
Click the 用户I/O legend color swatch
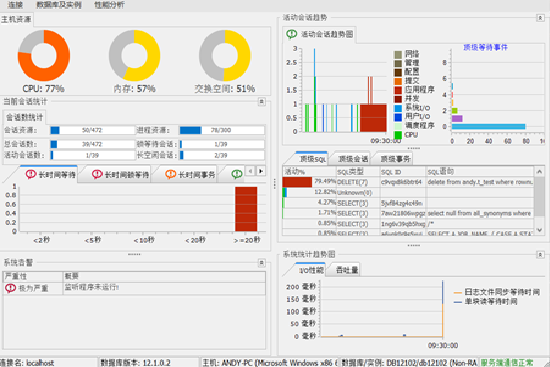[x=398, y=117]
